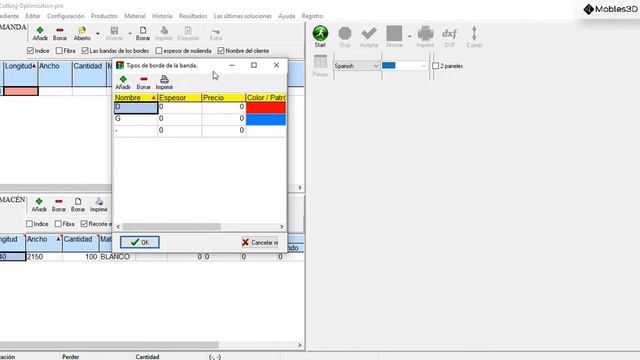Screen dimensions: 640x360
Task: Click the Cancelar button in the dialog
Action: click(x=260, y=242)
